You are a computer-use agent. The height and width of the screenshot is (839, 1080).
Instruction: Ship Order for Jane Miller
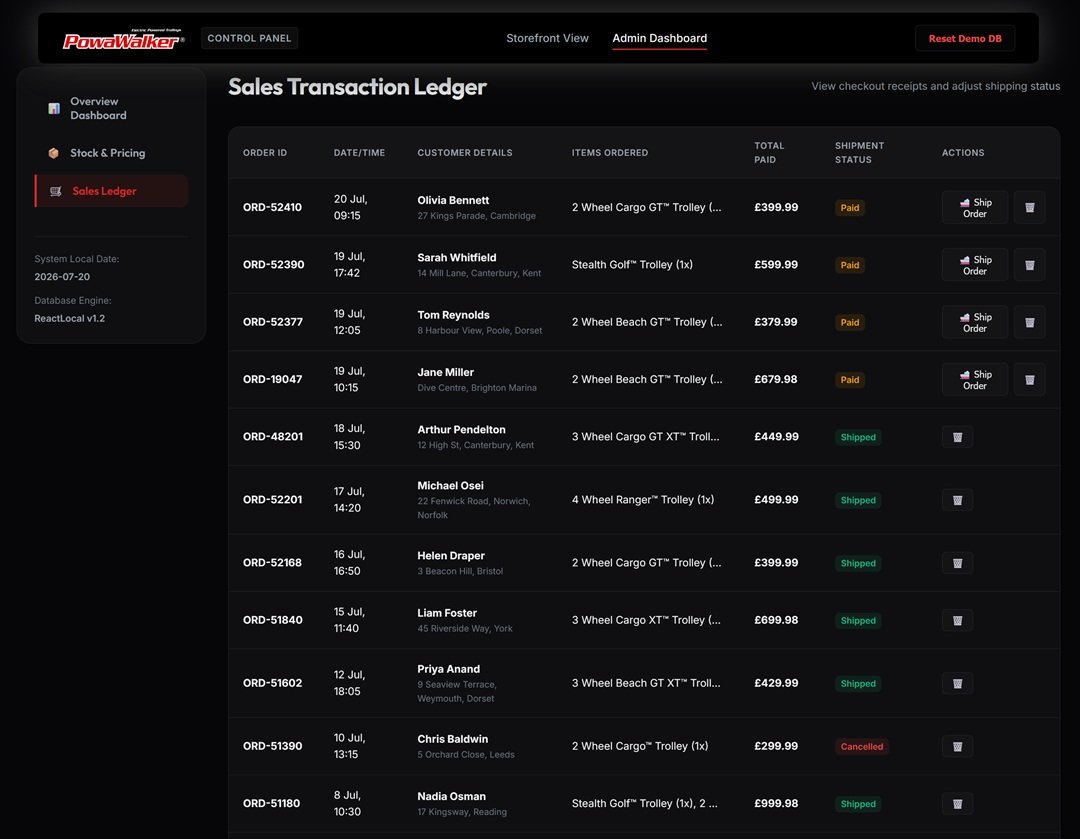[975, 379]
